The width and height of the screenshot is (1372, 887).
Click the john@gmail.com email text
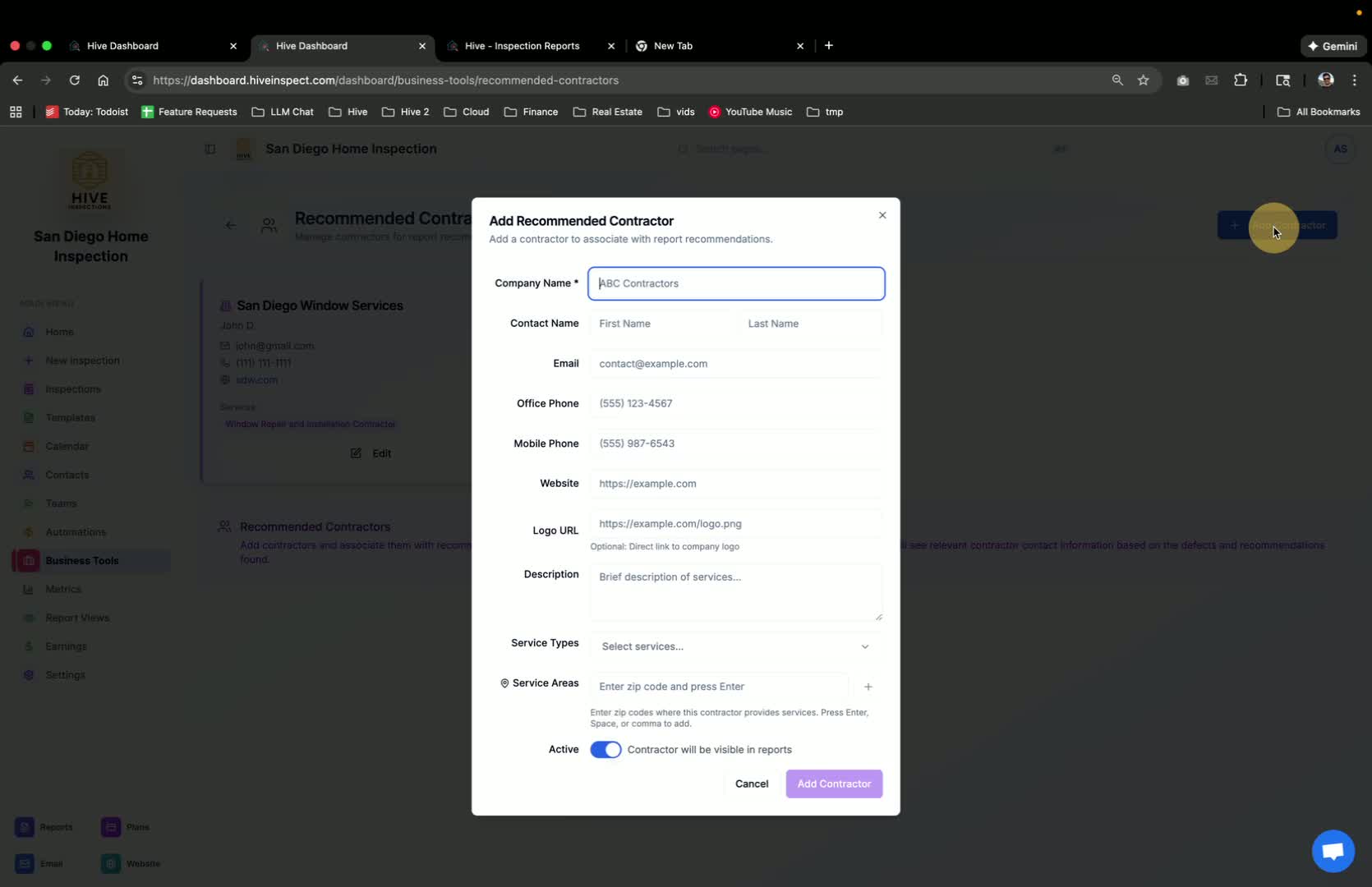coord(274,346)
